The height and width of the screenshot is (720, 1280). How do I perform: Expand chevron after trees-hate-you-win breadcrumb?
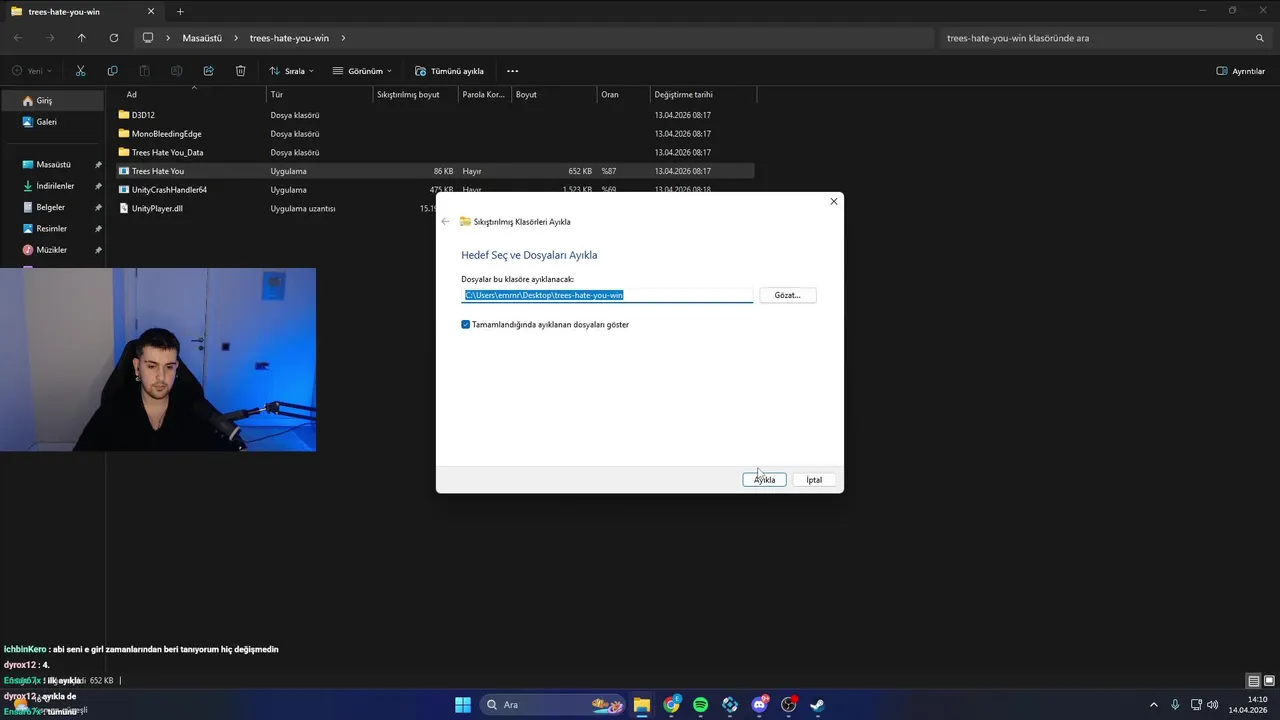point(343,38)
